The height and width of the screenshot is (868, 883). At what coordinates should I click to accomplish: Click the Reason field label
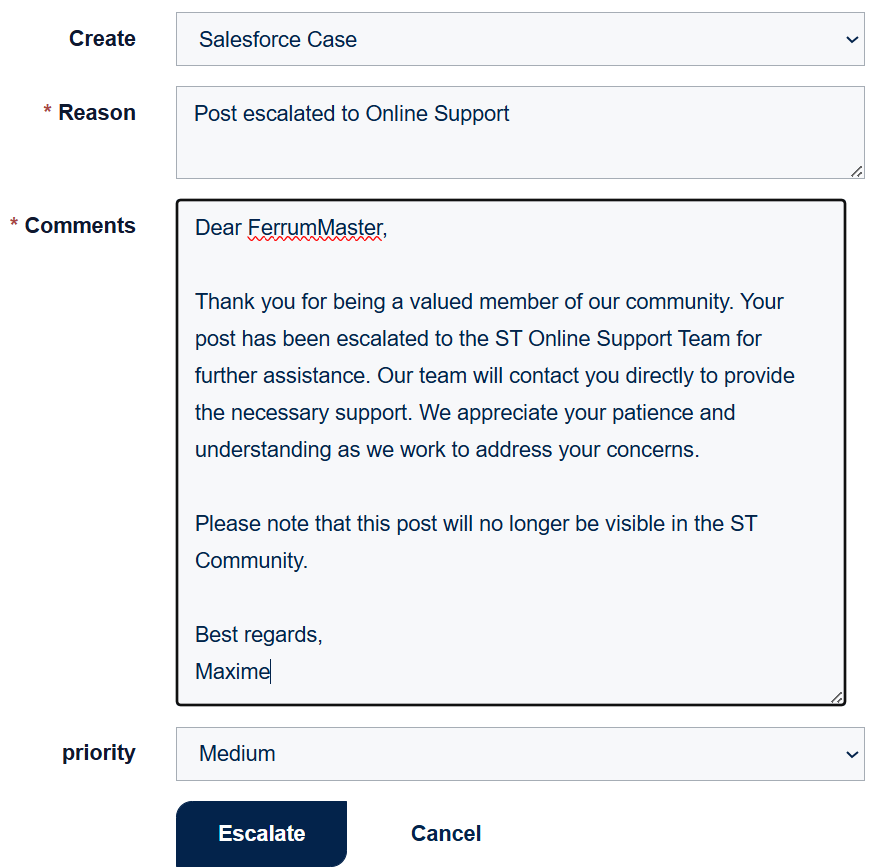tap(97, 113)
